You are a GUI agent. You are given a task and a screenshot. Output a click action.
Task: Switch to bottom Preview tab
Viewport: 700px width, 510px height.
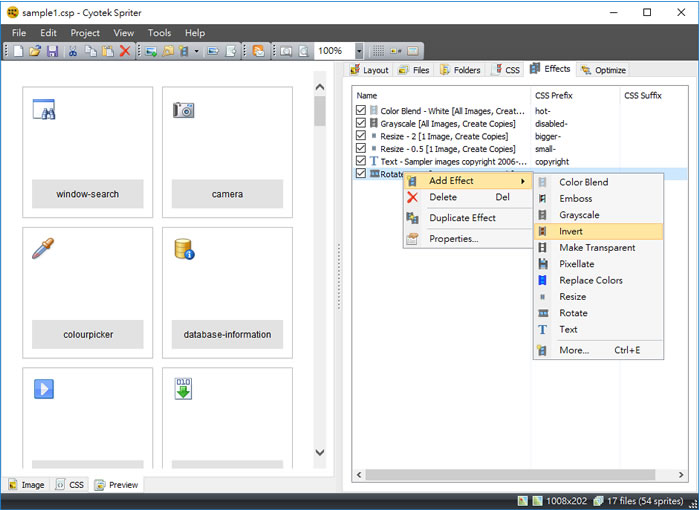pos(117,485)
